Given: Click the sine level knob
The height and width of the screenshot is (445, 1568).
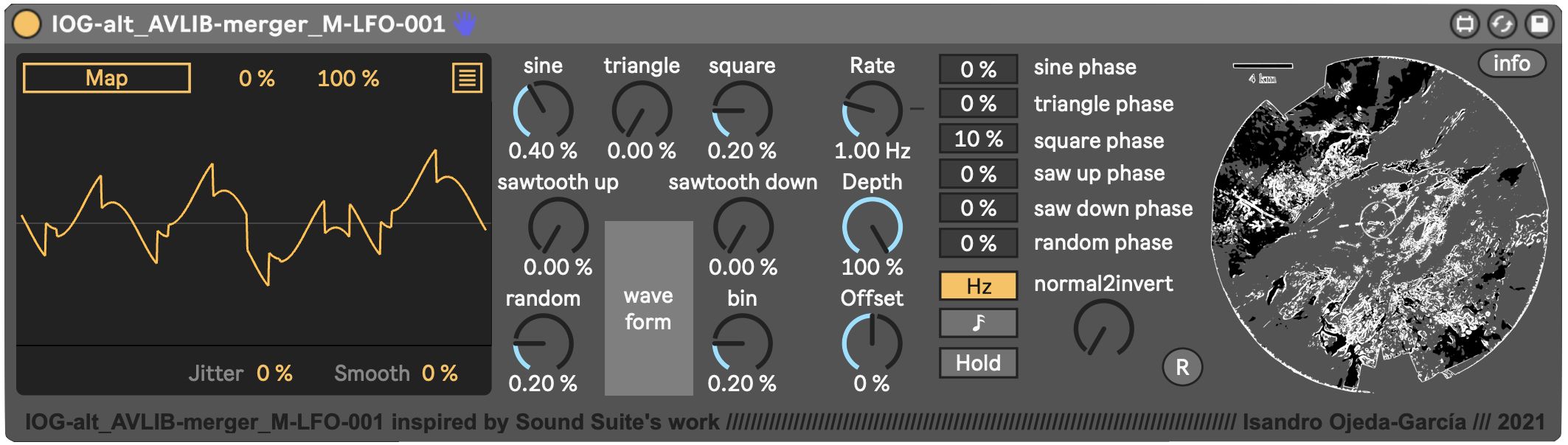Looking at the screenshot, I should (x=543, y=111).
